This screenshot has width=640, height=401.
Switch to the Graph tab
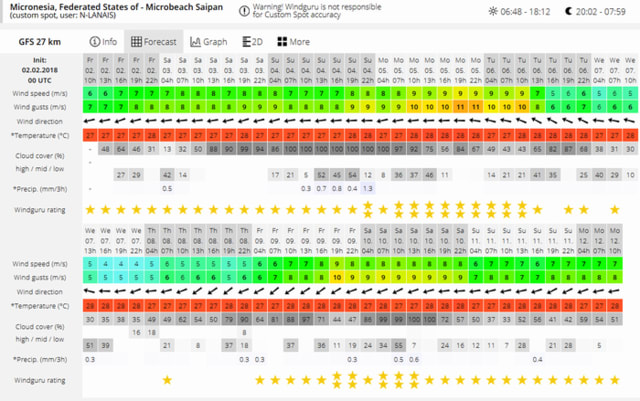(208, 42)
